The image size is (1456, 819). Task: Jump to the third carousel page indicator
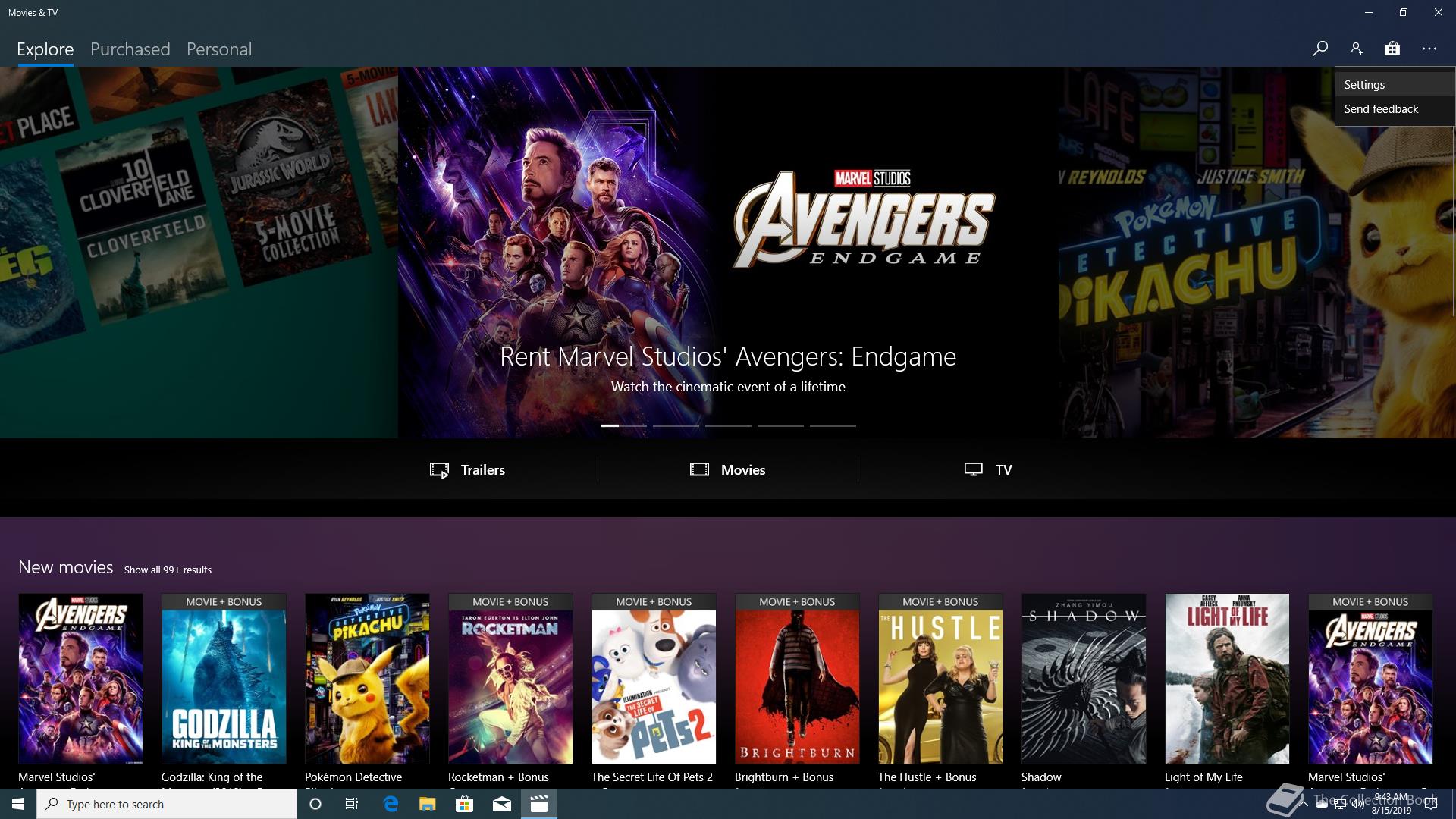[728, 425]
